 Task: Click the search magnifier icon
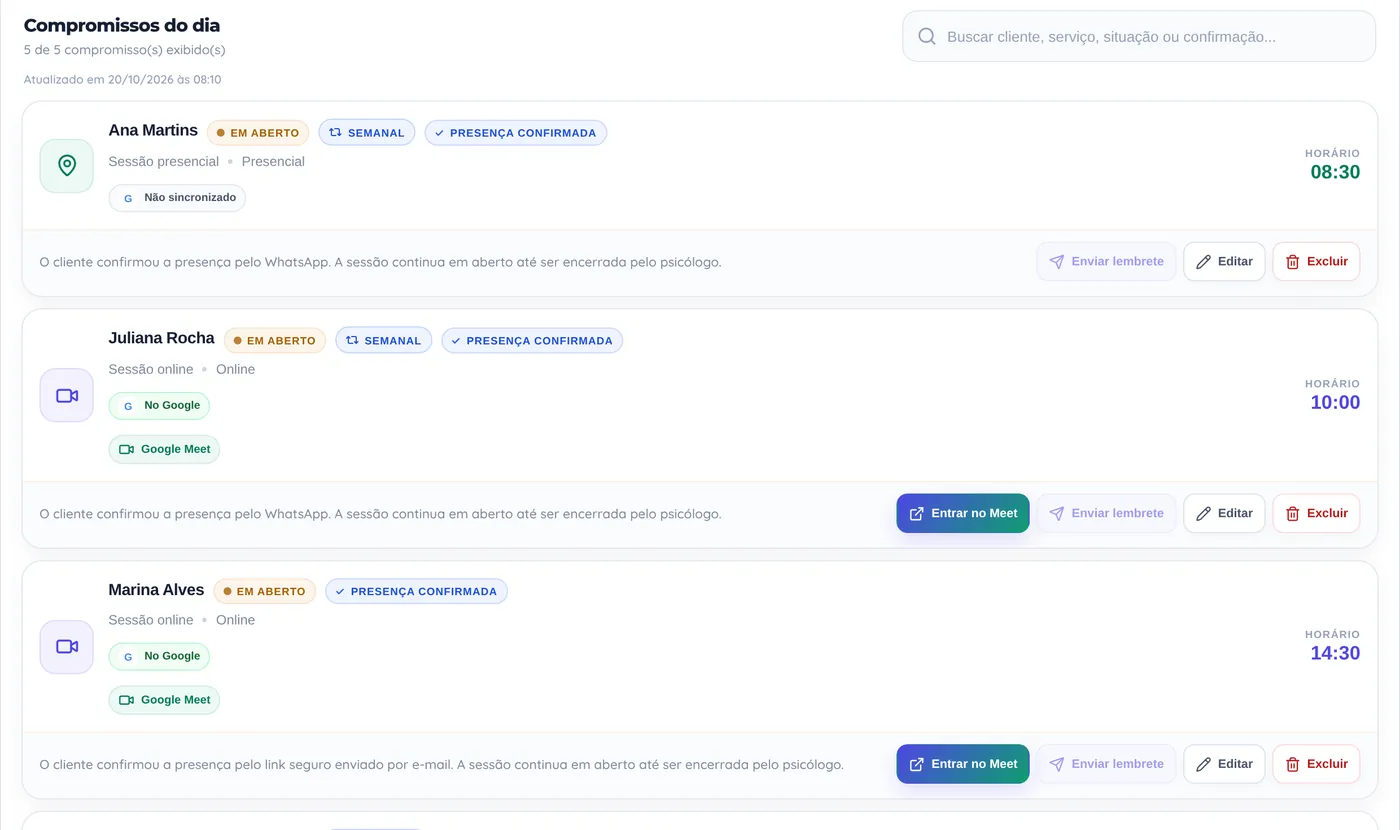click(927, 36)
